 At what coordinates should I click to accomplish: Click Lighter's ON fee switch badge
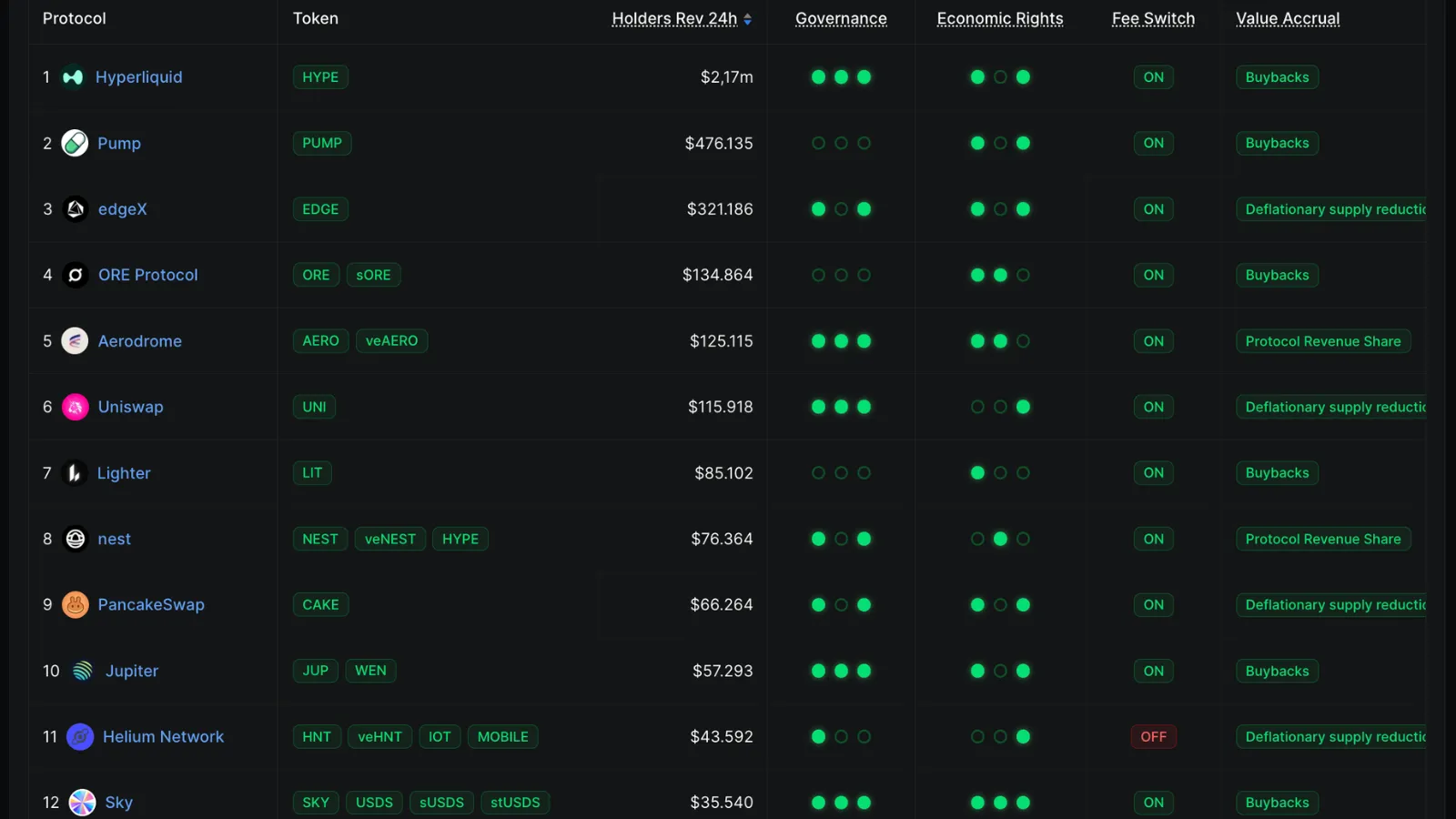point(1154,473)
